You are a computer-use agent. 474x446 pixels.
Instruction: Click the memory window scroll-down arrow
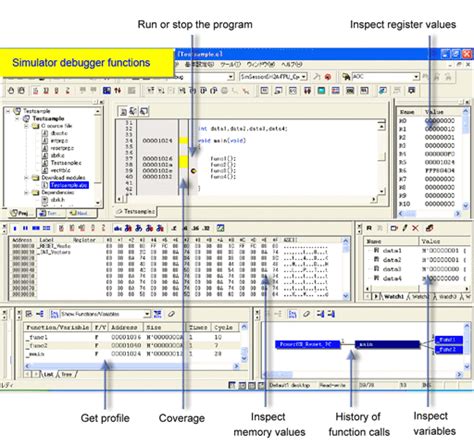(x=346, y=296)
